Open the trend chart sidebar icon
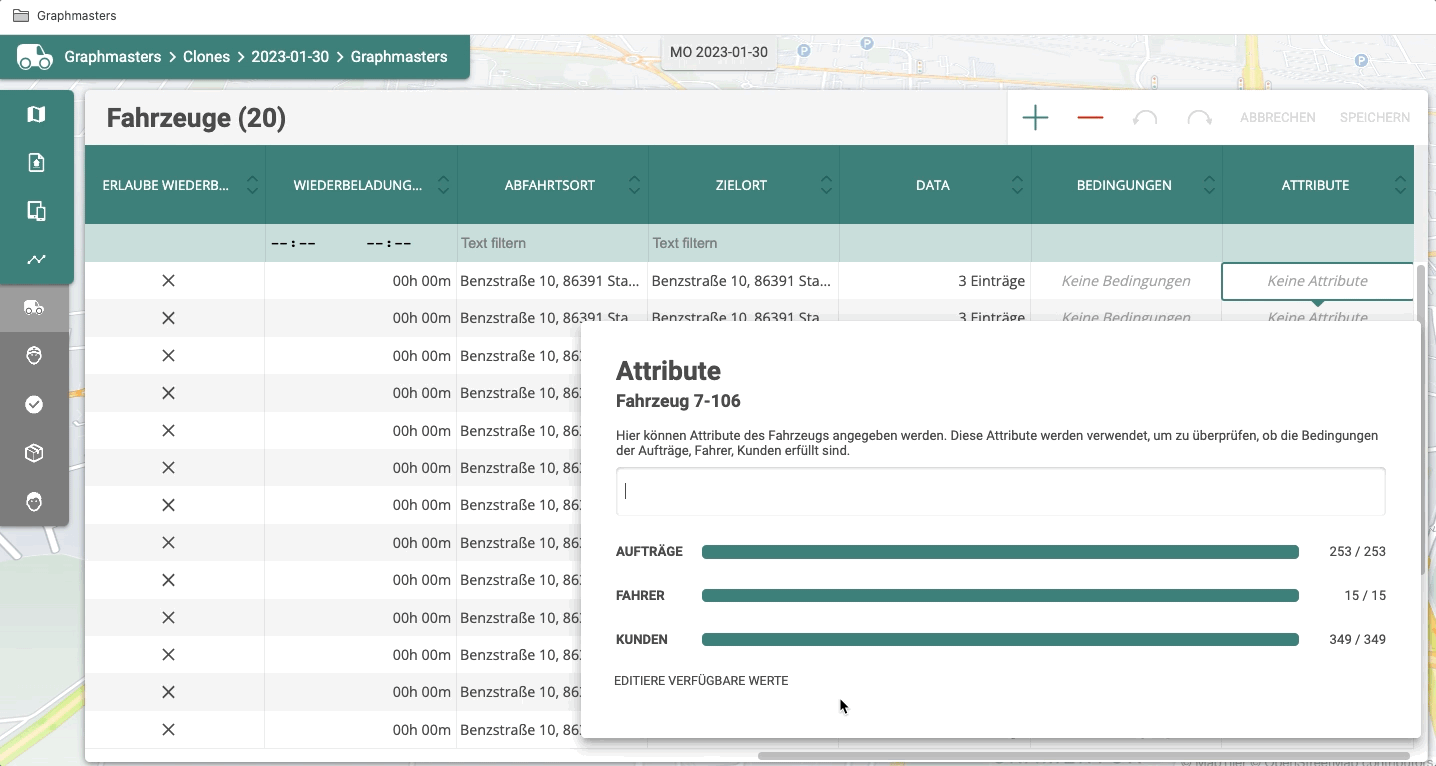The height and width of the screenshot is (766, 1436). [x=36, y=259]
